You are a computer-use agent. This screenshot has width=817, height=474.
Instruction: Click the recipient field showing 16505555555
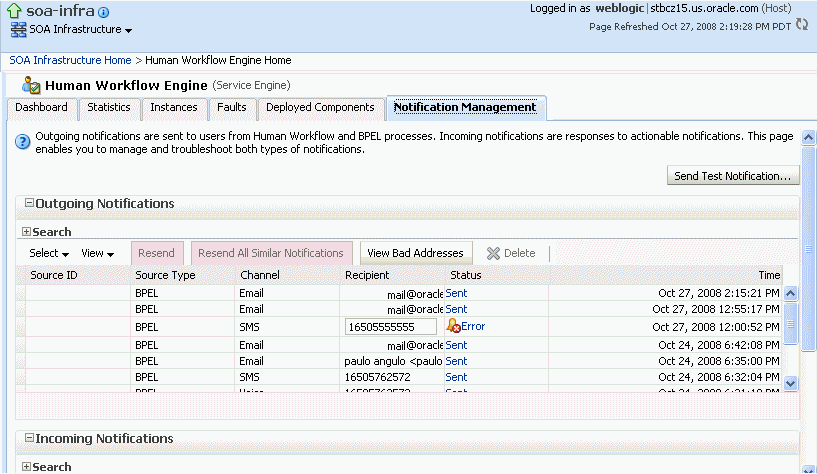coord(391,327)
